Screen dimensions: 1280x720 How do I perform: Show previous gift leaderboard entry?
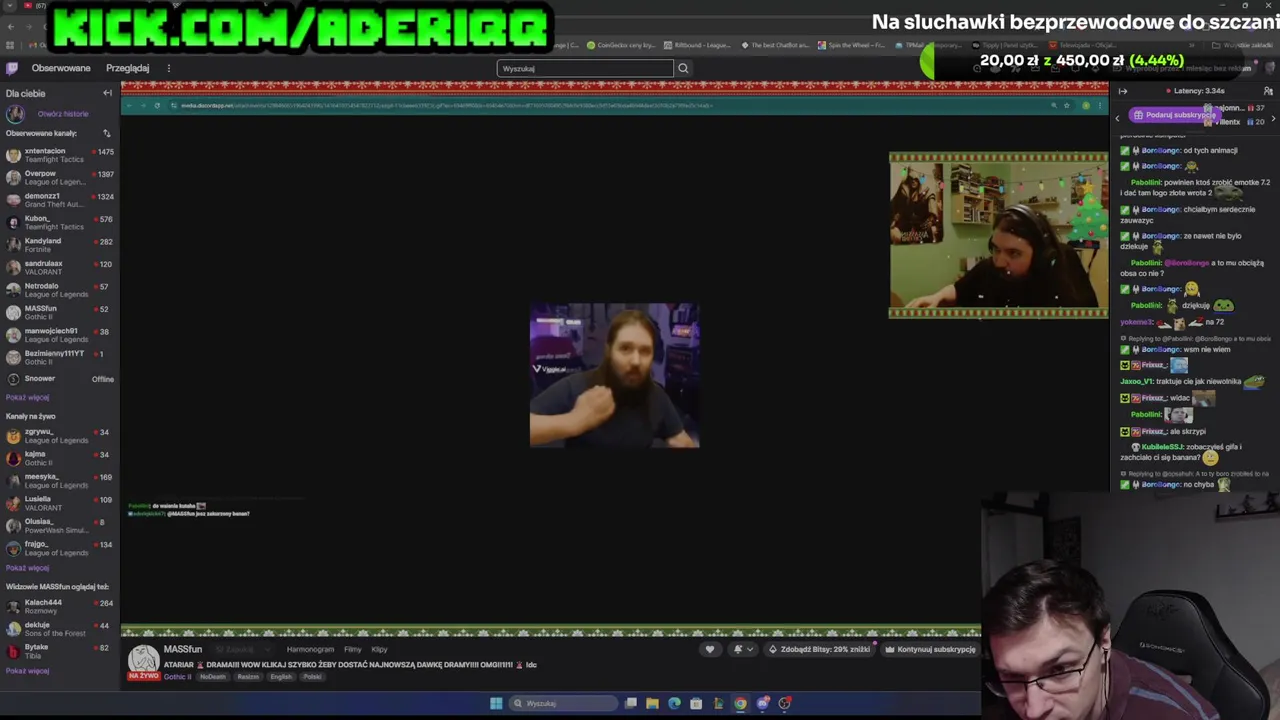coord(1118,119)
